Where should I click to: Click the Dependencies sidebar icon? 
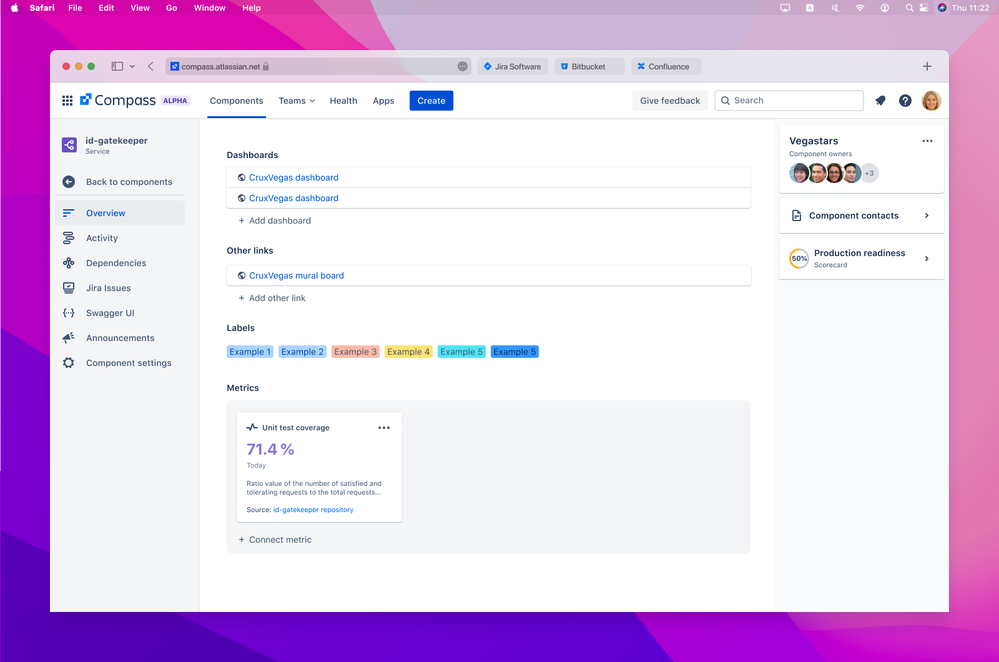[68, 263]
